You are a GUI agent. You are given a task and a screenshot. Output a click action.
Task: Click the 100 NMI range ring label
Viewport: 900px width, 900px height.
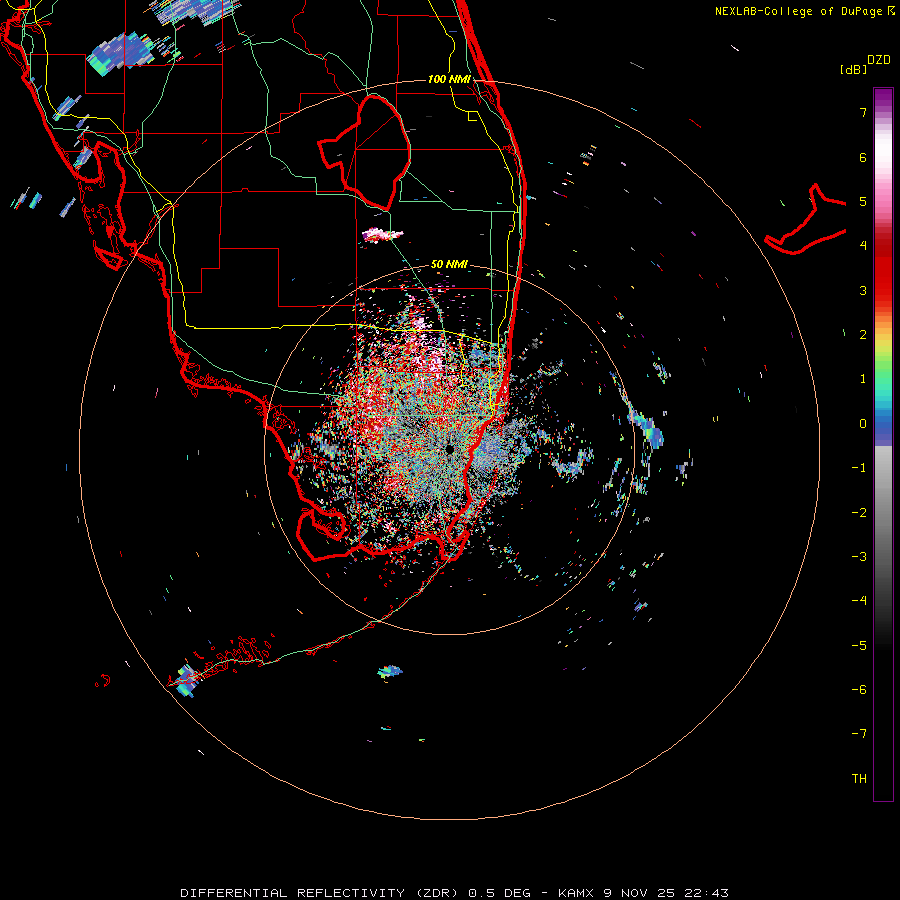[x=449, y=79]
